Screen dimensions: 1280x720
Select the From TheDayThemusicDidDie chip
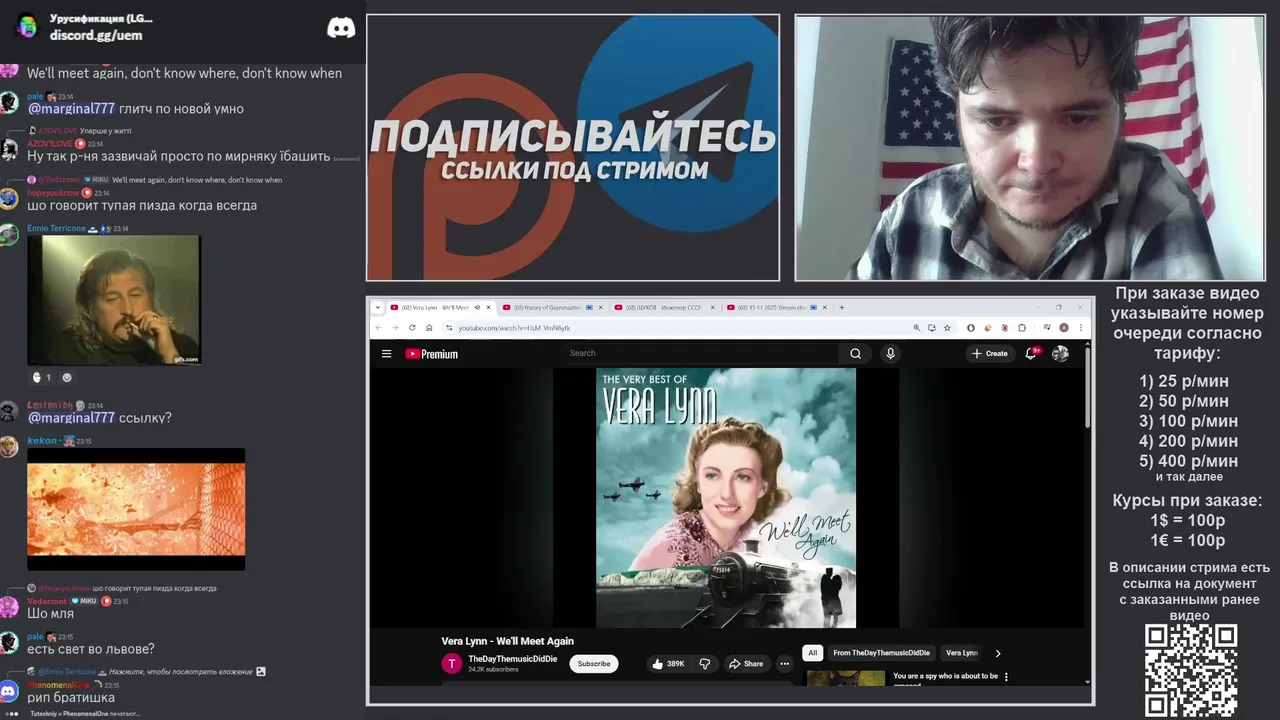pyautogui.click(x=881, y=653)
